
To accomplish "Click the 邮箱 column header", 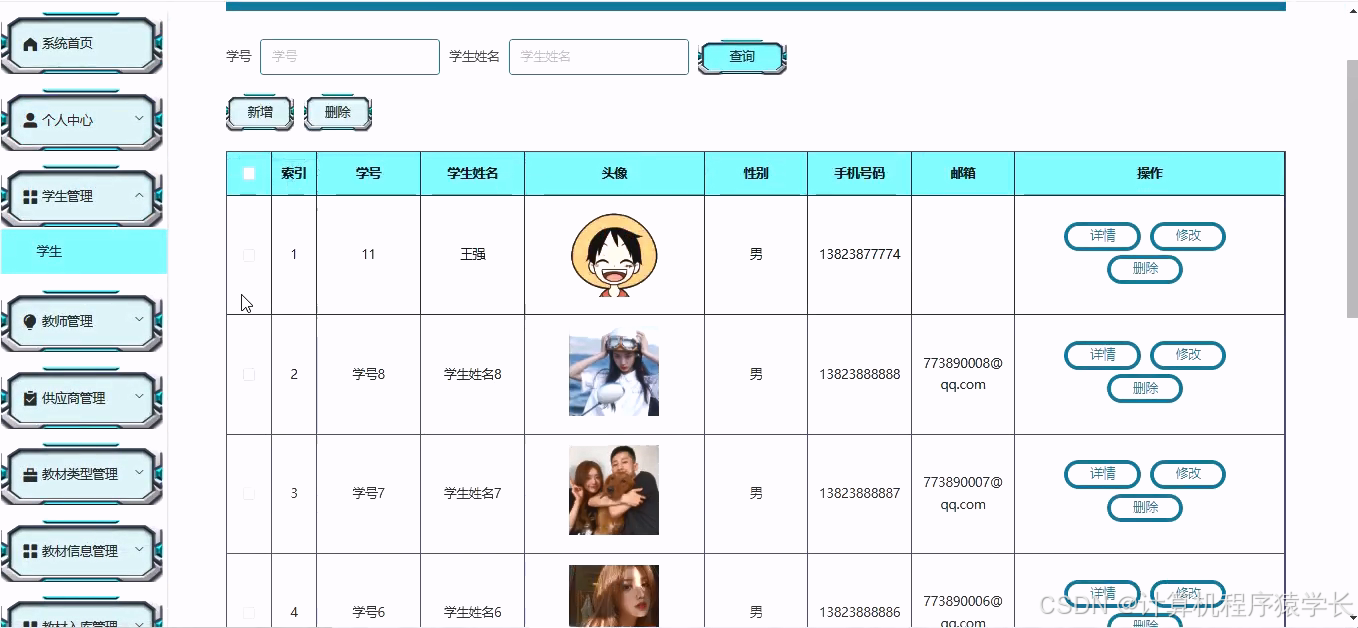I will (x=963, y=173).
